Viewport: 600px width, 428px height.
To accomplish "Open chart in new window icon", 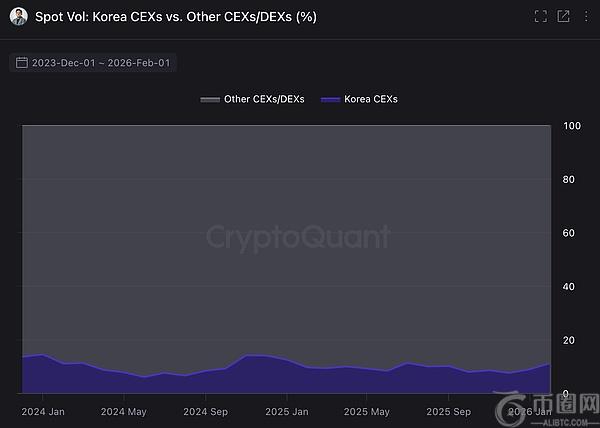I will 563,16.
